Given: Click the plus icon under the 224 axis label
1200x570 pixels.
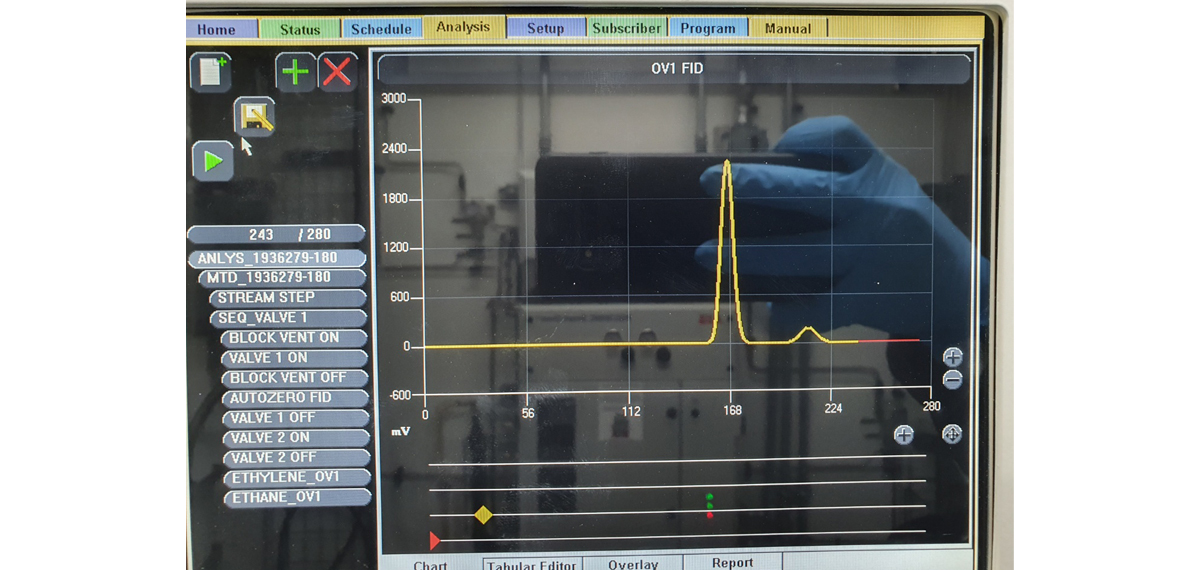Looking at the screenshot, I should pos(903,434).
